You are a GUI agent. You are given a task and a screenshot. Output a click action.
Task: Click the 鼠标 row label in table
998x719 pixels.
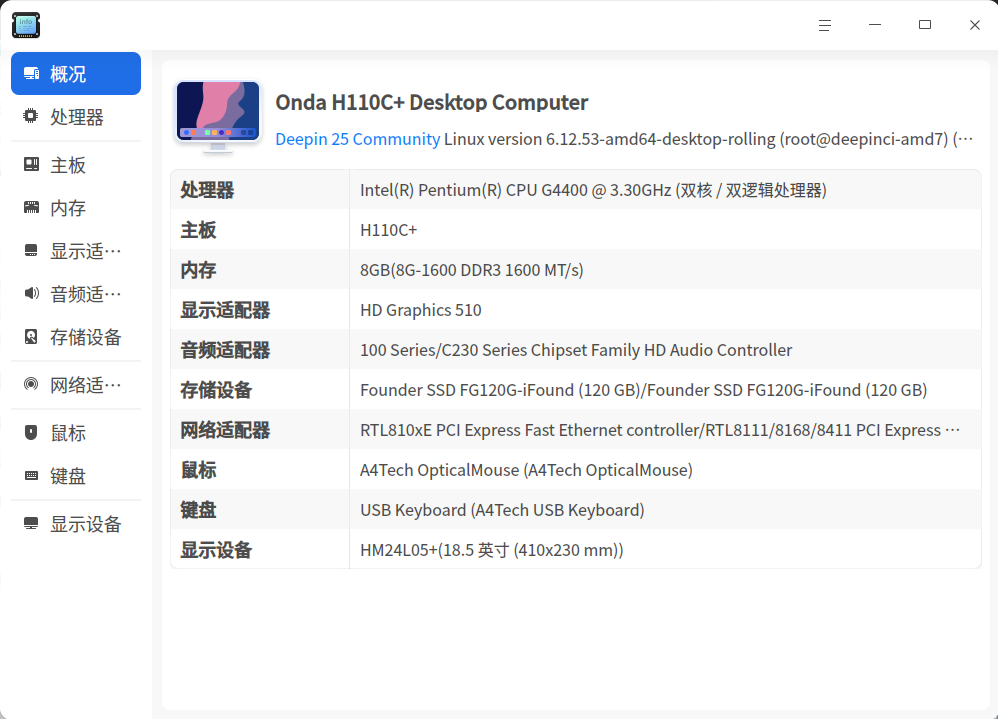[199, 471]
